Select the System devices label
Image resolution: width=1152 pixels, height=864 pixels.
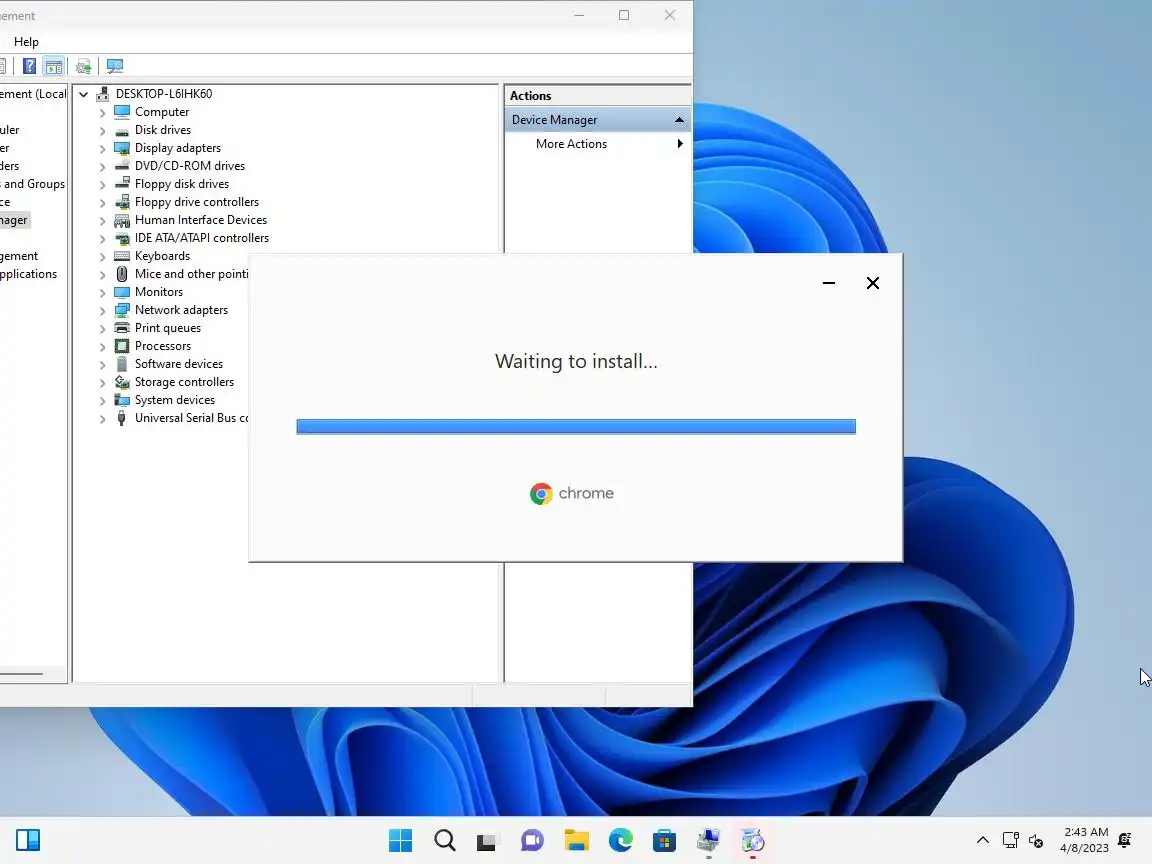[x=175, y=400]
